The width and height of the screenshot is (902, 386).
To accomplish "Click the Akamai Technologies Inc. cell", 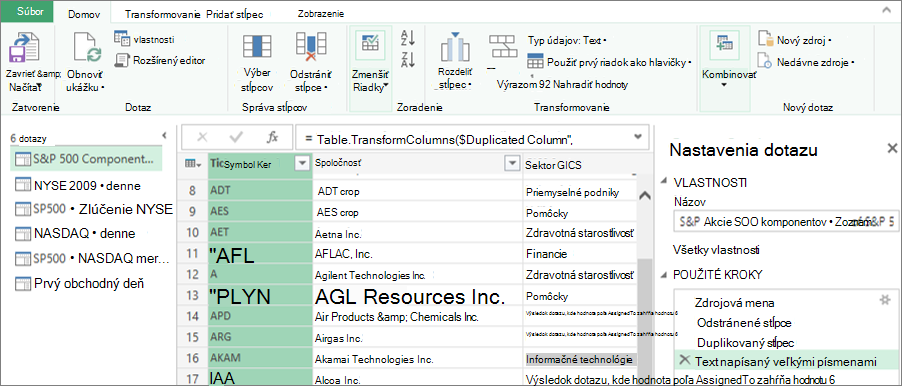I will tap(417, 359).
